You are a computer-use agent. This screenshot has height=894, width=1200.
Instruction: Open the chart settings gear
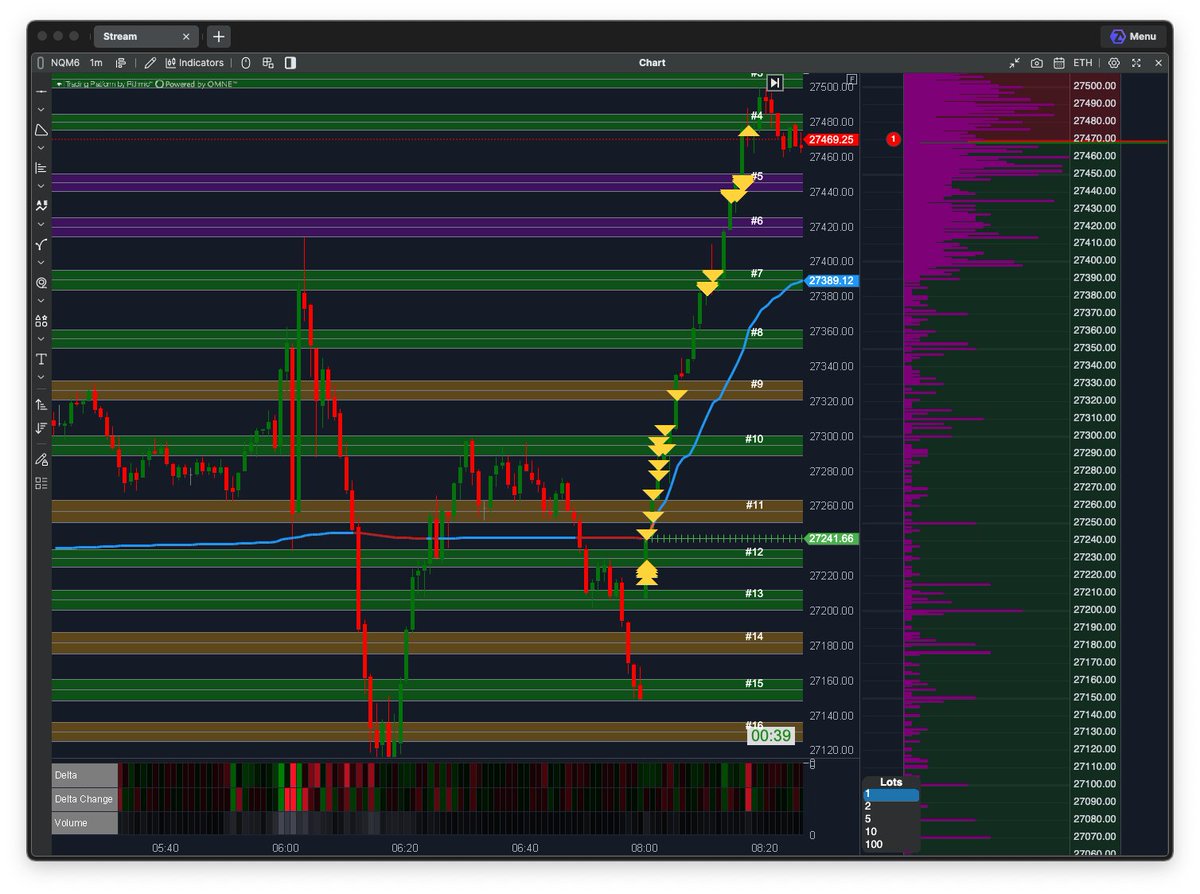[x=1114, y=62]
